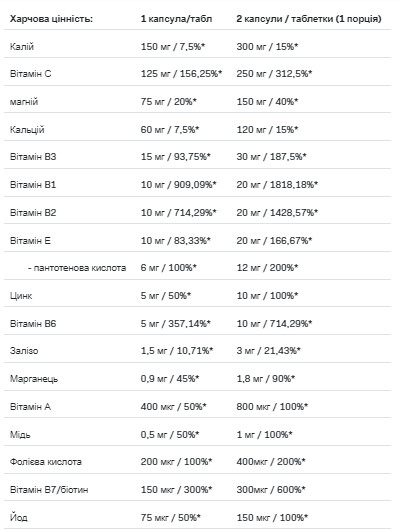Click the Вітамін B3 row label
Screen dimensions: 399x530
pyautogui.click(x=33, y=157)
